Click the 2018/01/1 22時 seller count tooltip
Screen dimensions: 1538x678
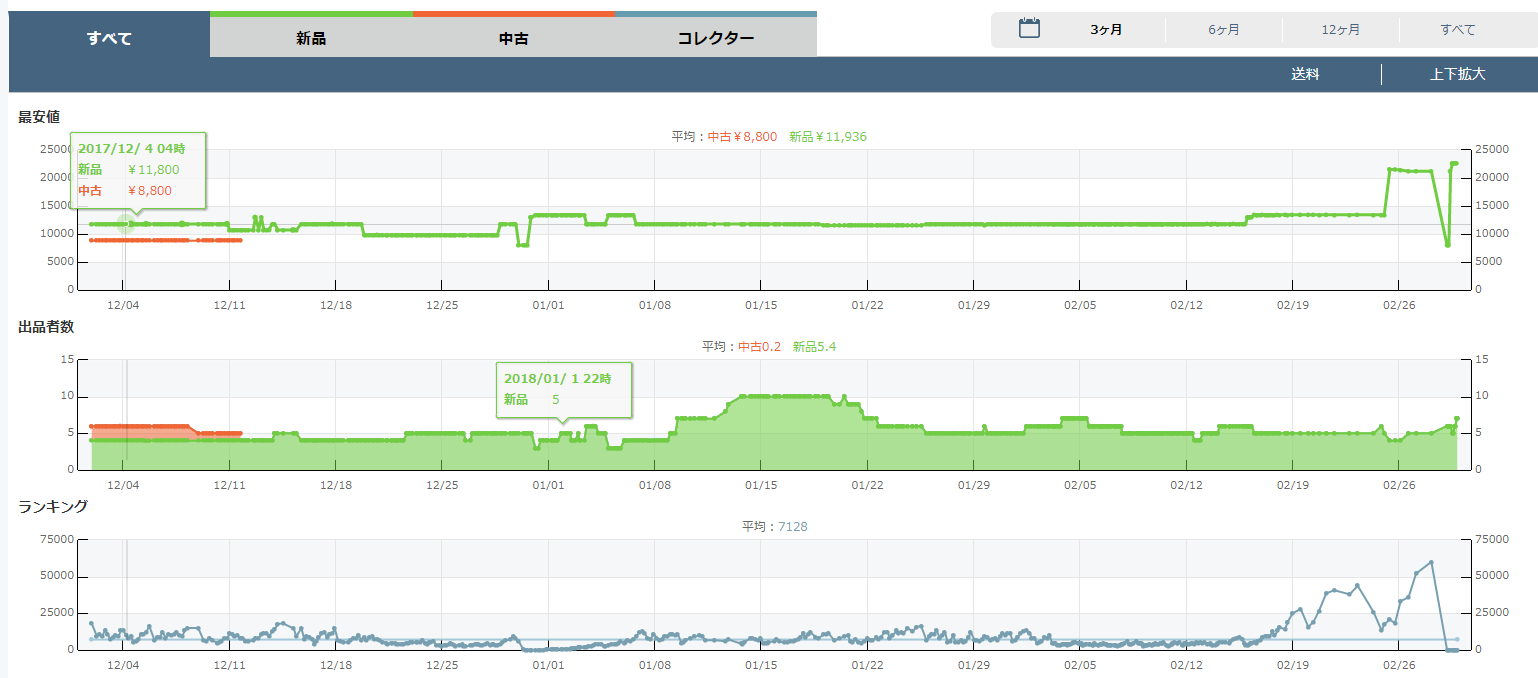point(564,389)
